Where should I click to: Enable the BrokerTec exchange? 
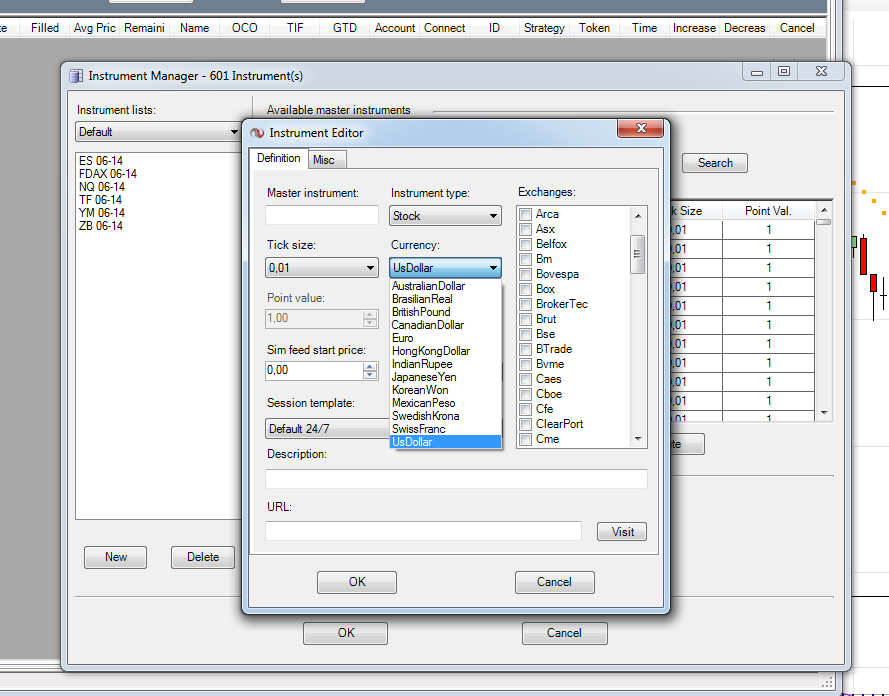pyautogui.click(x=526, y=304)
